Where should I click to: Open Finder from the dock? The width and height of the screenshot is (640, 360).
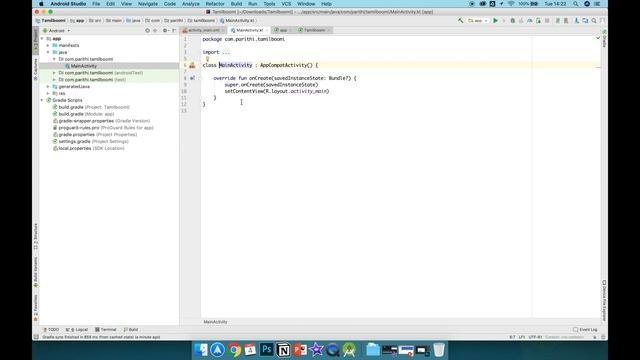[x=201, y=350]
